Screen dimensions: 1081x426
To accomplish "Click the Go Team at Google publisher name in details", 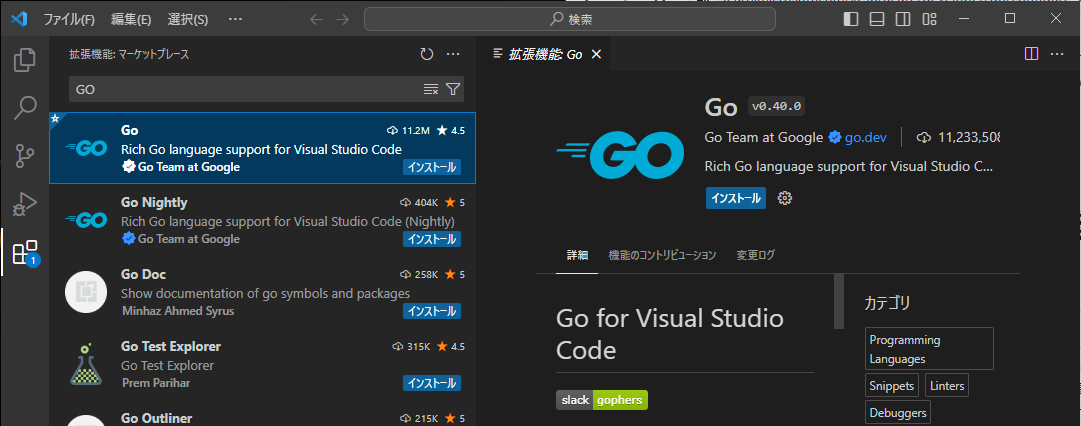I will tap(763, 137).
